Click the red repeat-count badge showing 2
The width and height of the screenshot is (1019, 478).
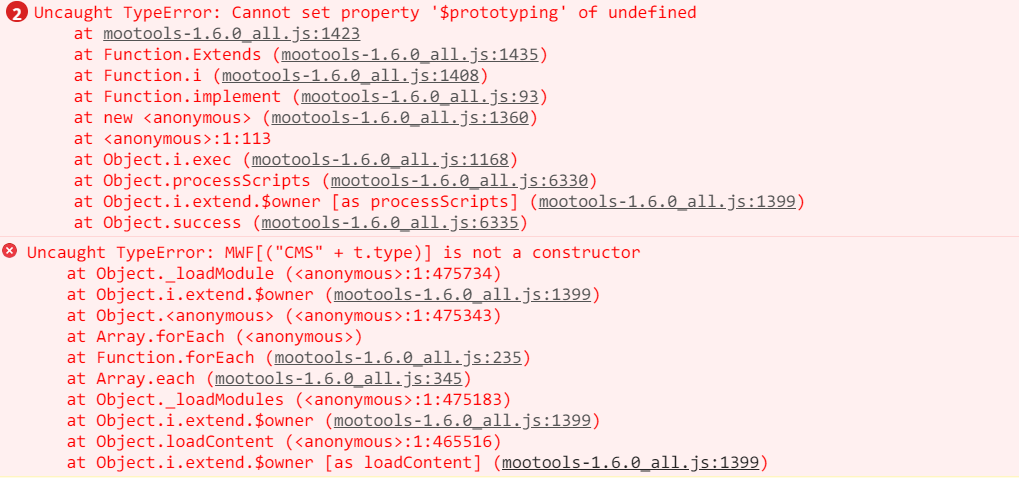[x=16, y=13]
